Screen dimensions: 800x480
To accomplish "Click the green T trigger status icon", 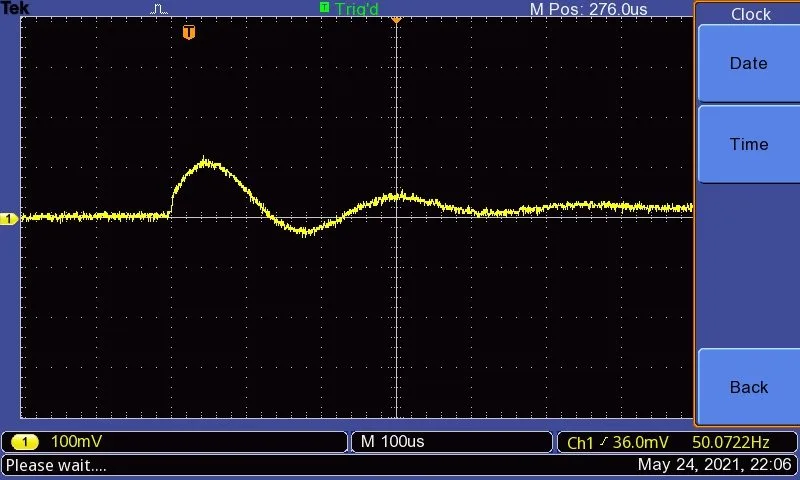I will pos(324,8).
